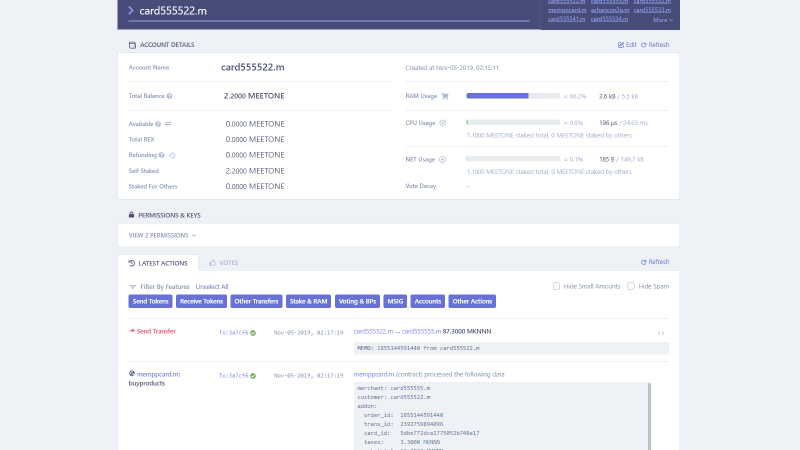Click the Account Details calendar icon

click(132, 45)
